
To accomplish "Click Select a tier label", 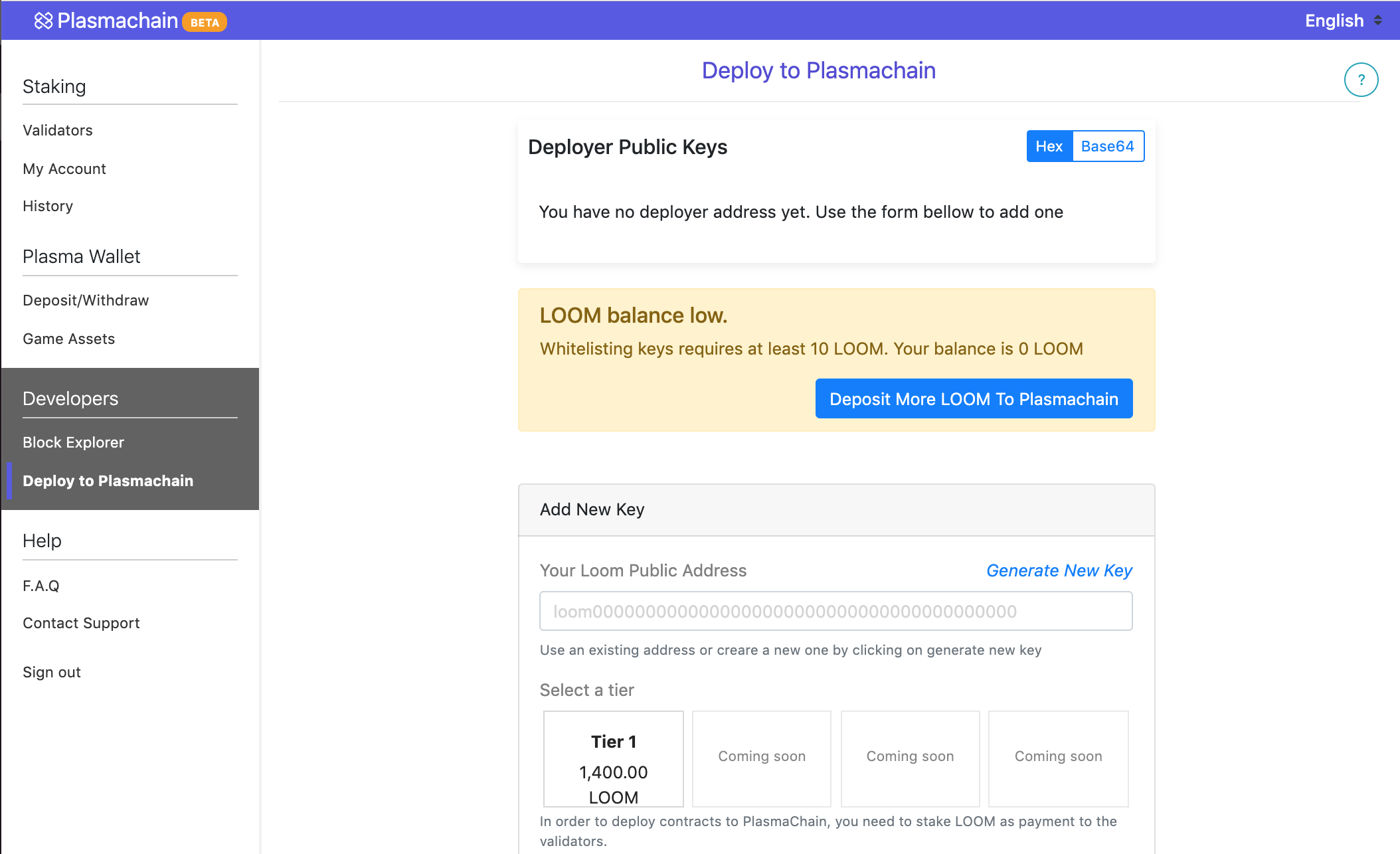I will 587,690.
